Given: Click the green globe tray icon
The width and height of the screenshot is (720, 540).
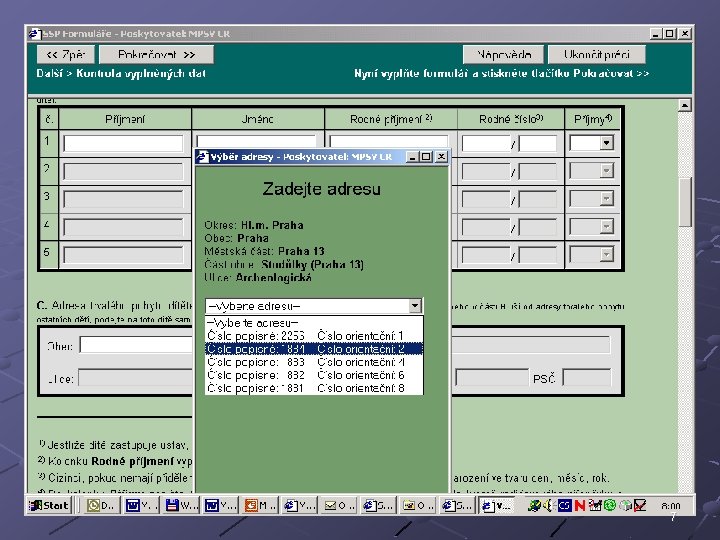Looking at the screenshot, I should coord(609,506).
